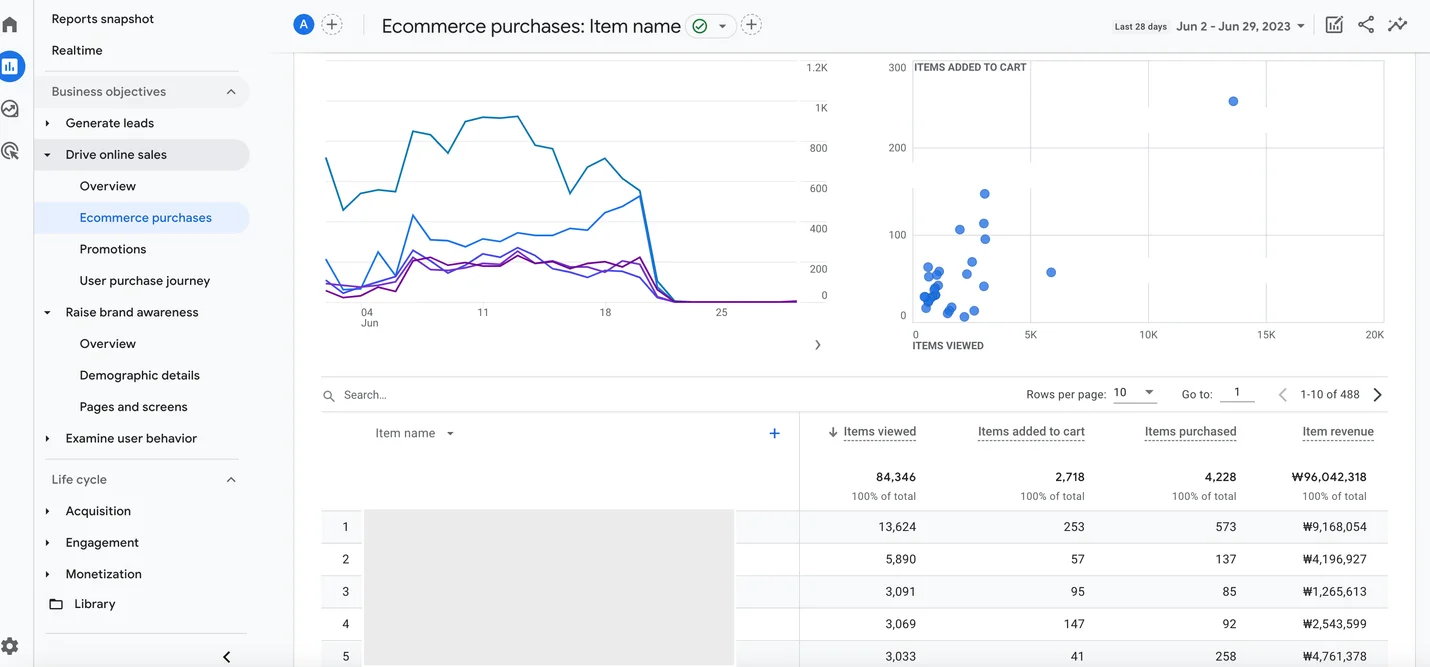Add a new comparison with plus icon
The image size is (1430, 667).
coord(332,25)
